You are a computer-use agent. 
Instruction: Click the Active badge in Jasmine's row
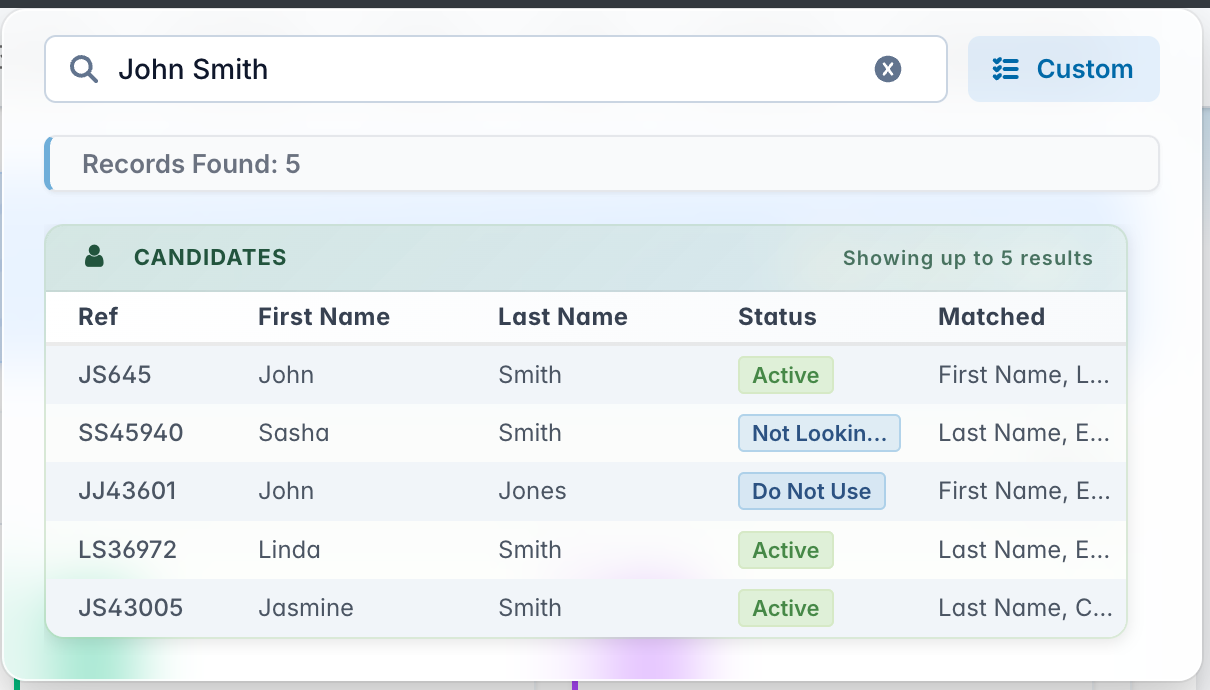[786, 608]
